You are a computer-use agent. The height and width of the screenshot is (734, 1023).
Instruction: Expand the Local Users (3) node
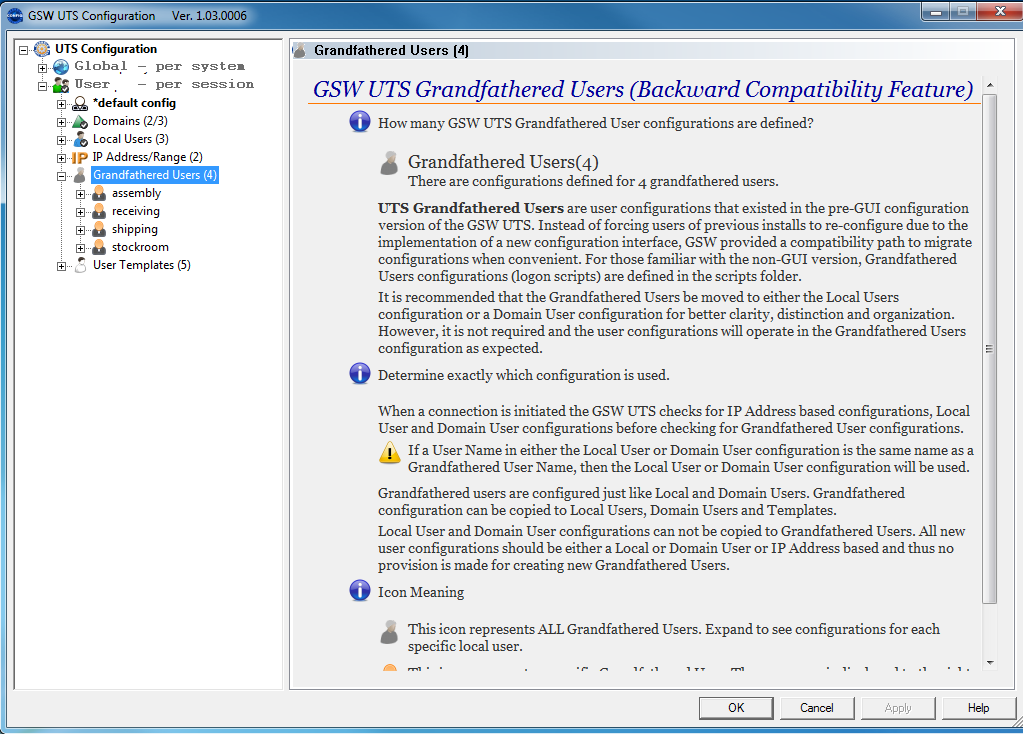click(x=61, y=140)
